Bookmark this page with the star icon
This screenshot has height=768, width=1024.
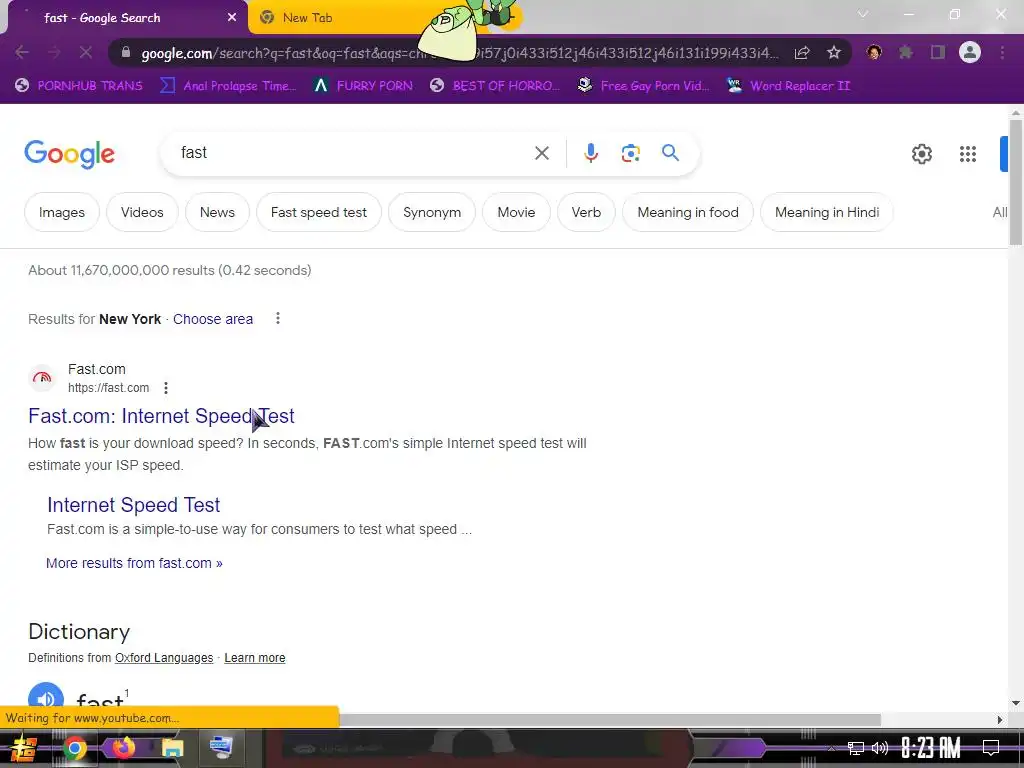834,53
